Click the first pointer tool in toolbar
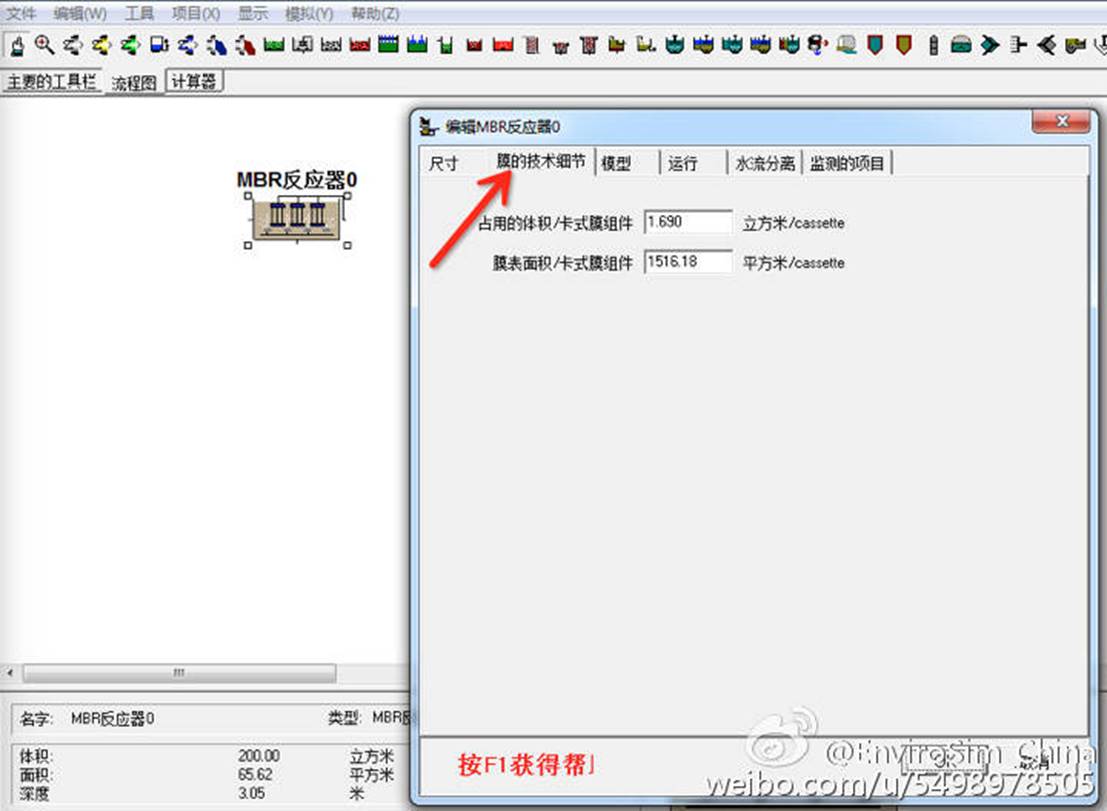 (16, 45)
